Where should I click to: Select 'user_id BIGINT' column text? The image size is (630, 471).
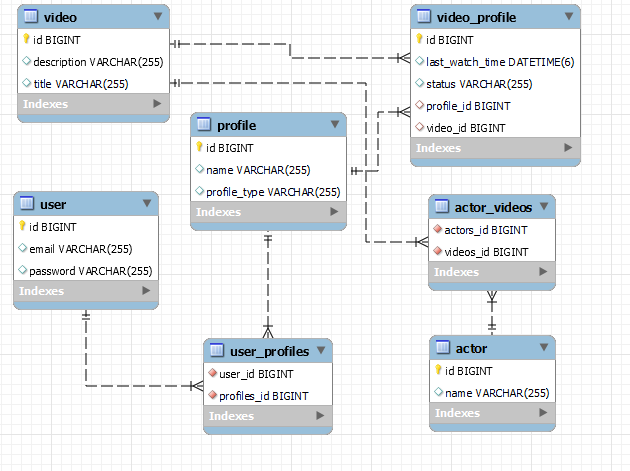pyautogui.click(x=256, y=374)
